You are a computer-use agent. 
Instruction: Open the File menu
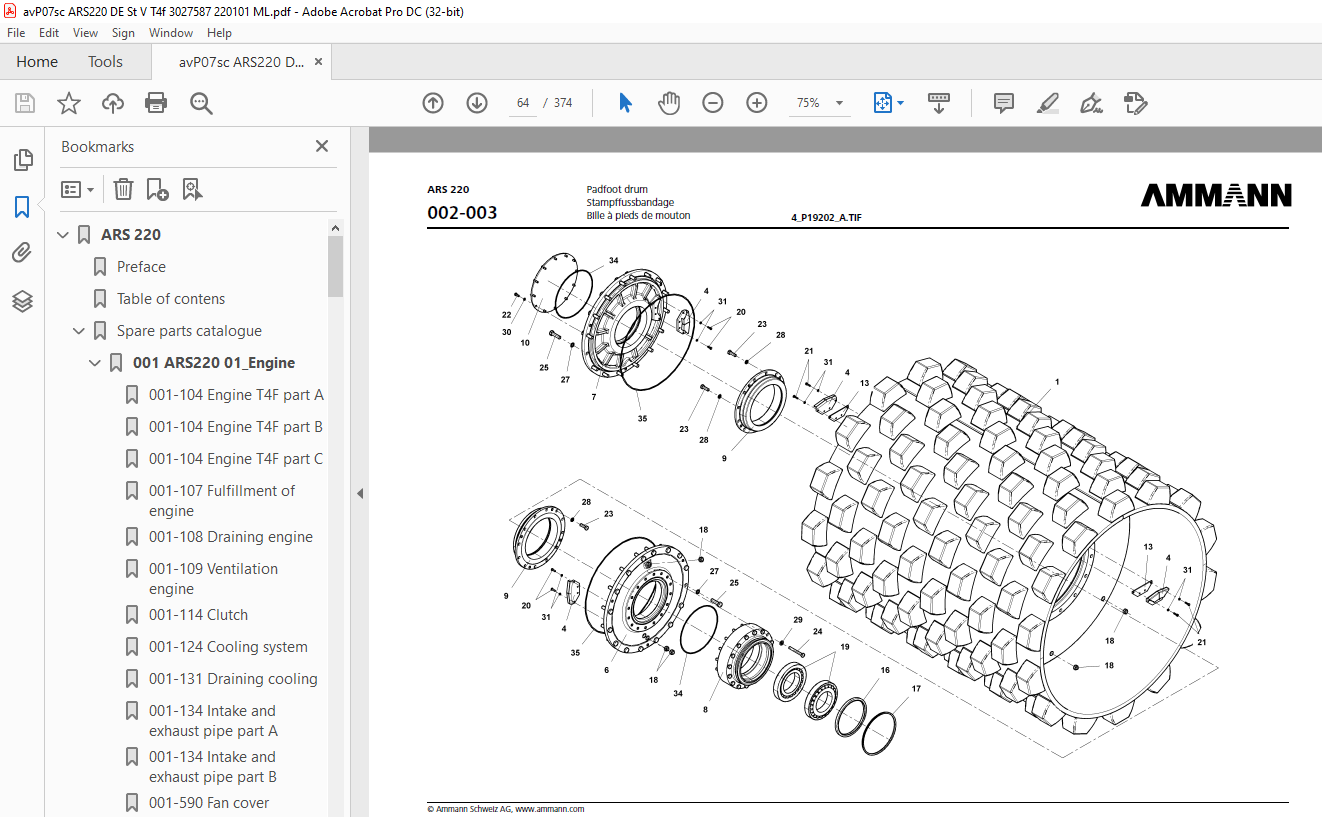pyautogui.click(x=16, y=33)
